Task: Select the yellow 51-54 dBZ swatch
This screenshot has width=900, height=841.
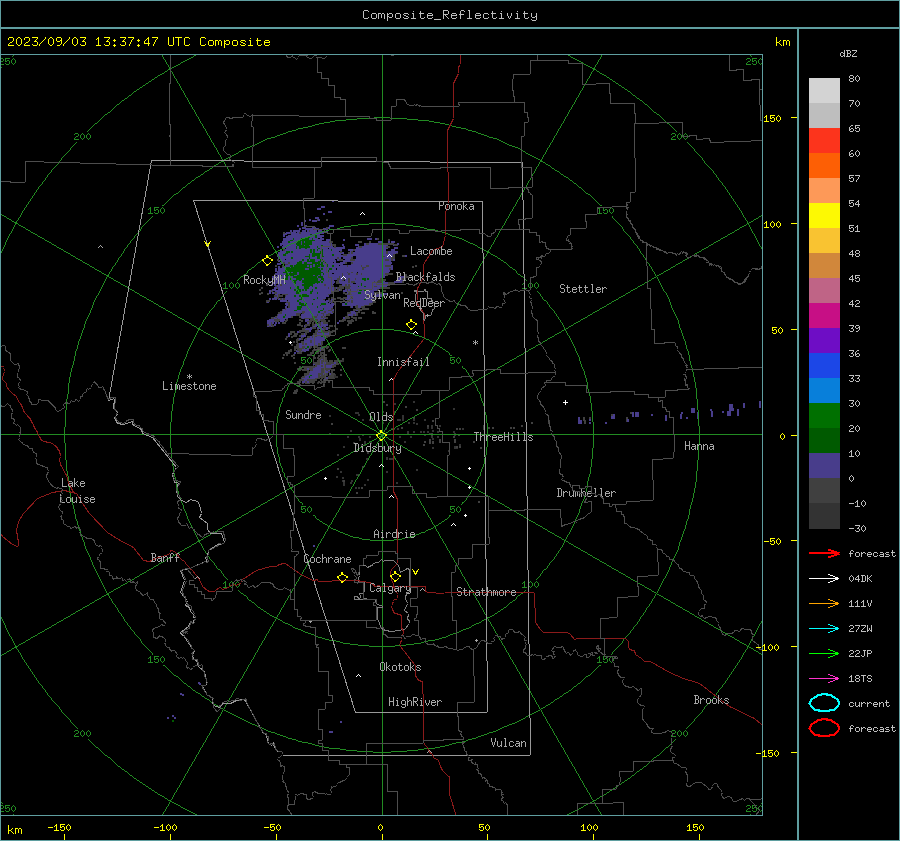Action: point(824,216)
